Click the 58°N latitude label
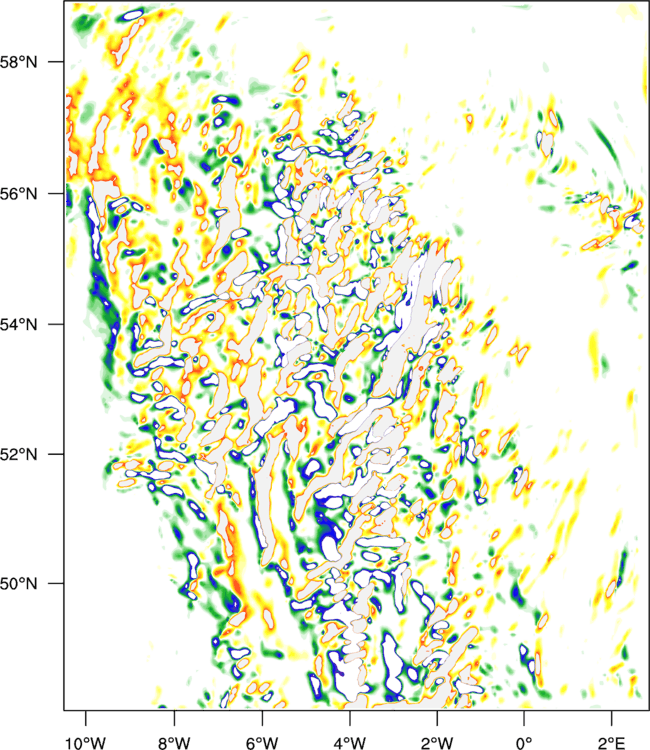 [x=18, y=62]
